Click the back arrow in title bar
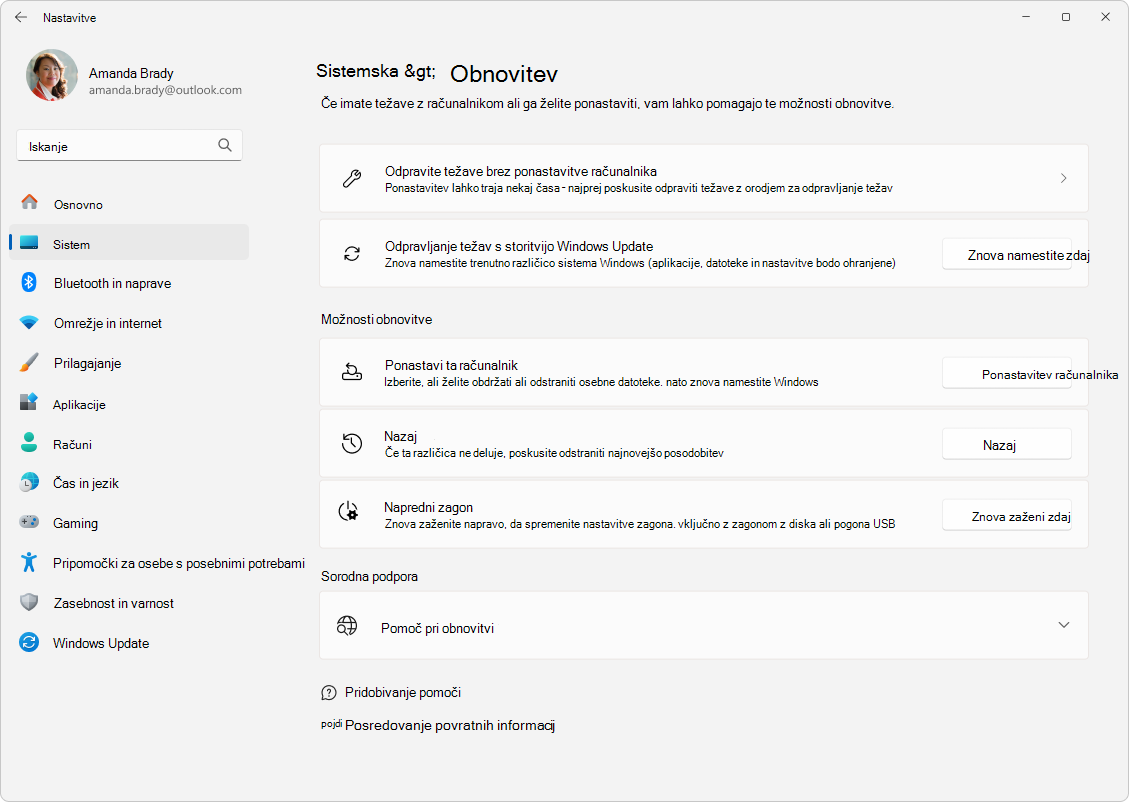This screenshot has height=802, width=1129. 21,17
